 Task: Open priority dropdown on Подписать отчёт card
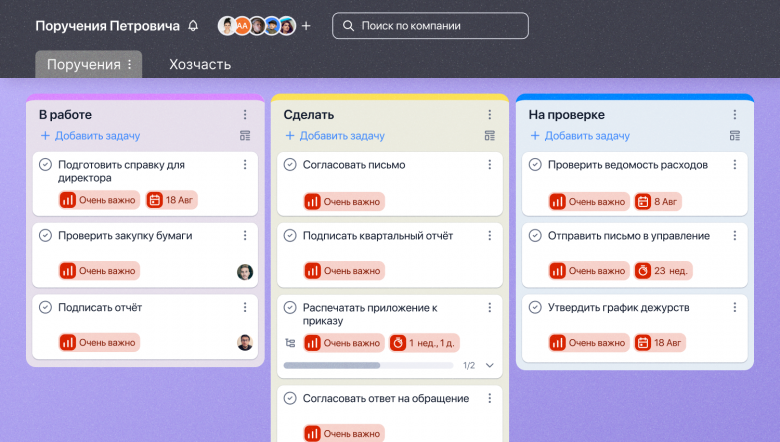[99, 343]
